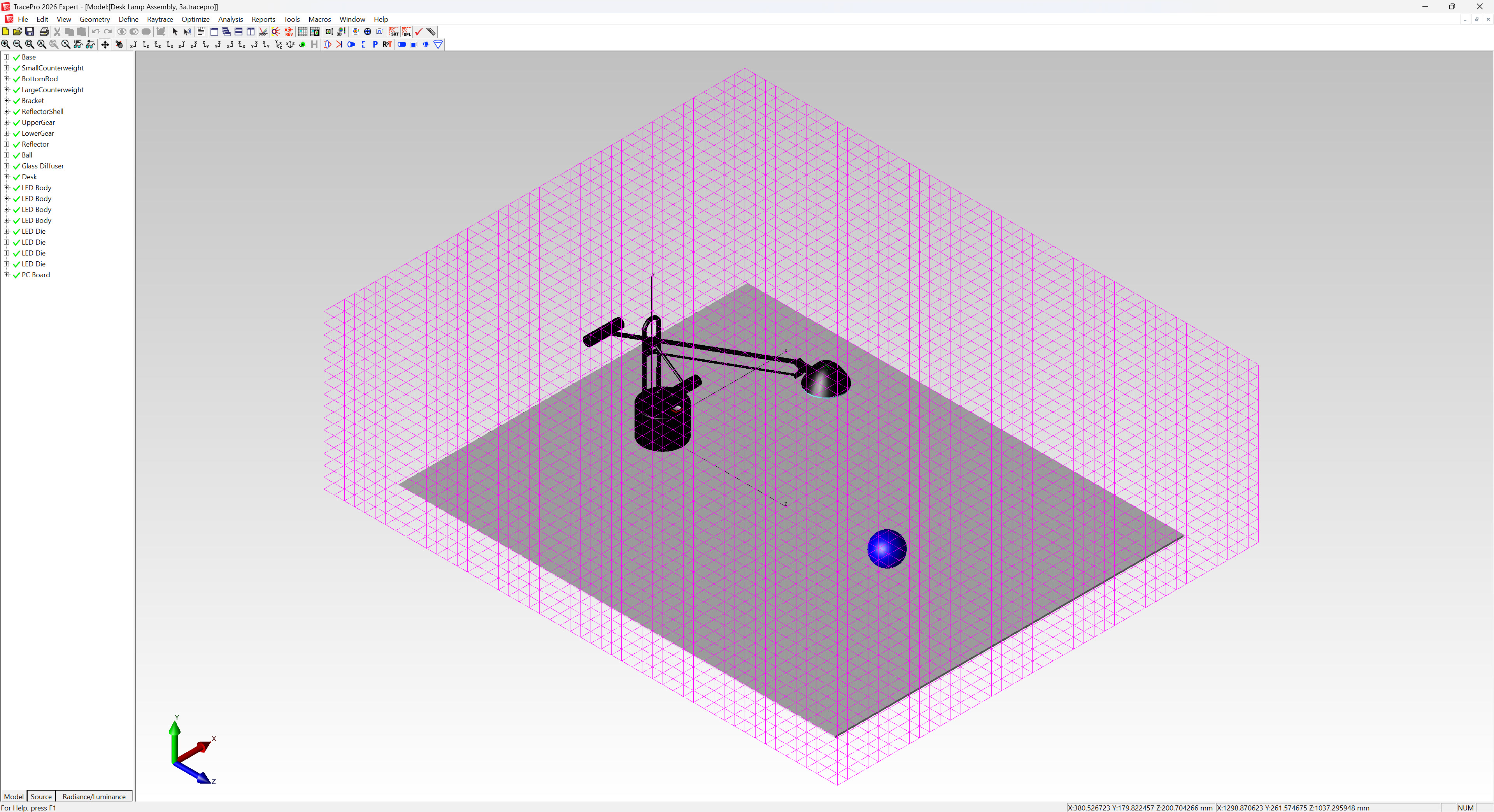Image resolution: width=1494 pixels, height=812 pixels.
Task: Expand the Glass Diffuser tree node
Action: point(6,166)
